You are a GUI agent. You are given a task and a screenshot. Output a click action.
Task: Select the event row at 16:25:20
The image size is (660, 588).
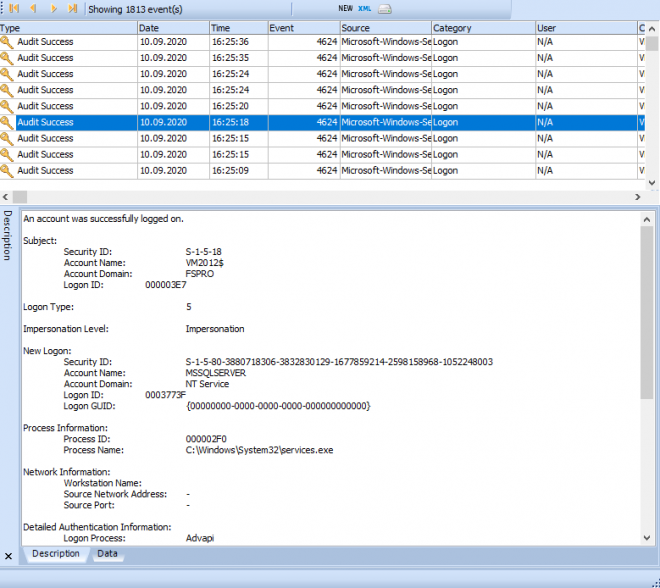[x=322, y=106]
